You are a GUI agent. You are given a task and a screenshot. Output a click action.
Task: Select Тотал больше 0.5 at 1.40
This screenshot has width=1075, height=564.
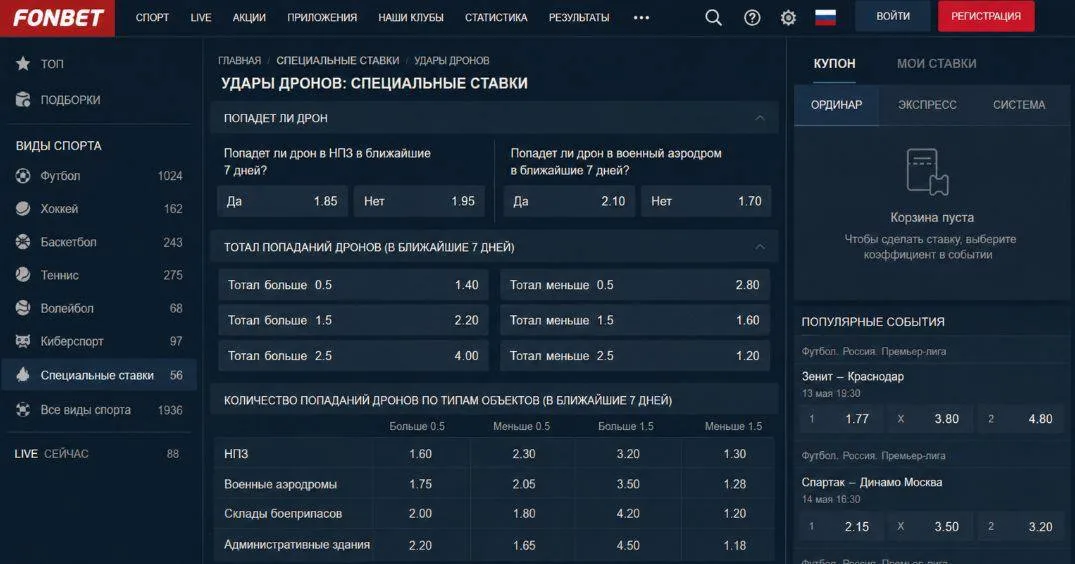tap(353, 285)
